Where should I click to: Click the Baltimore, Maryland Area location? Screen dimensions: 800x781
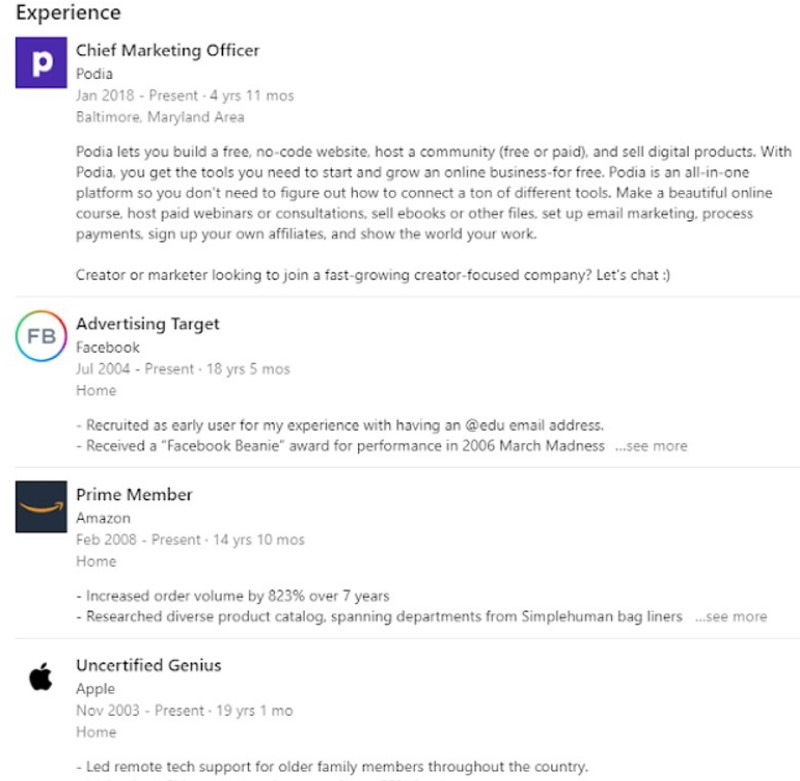tap(160, 117)
